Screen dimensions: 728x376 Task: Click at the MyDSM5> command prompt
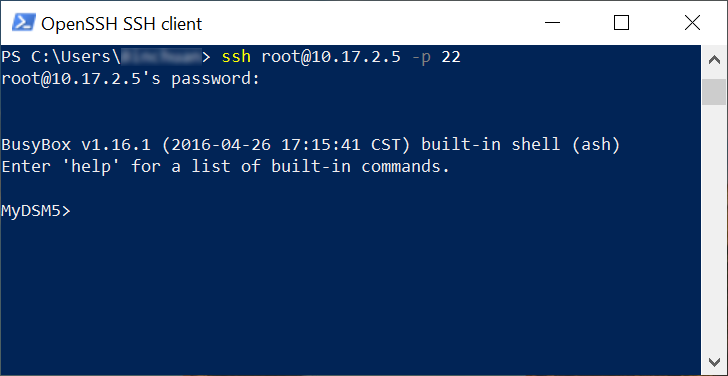(36, 211)
